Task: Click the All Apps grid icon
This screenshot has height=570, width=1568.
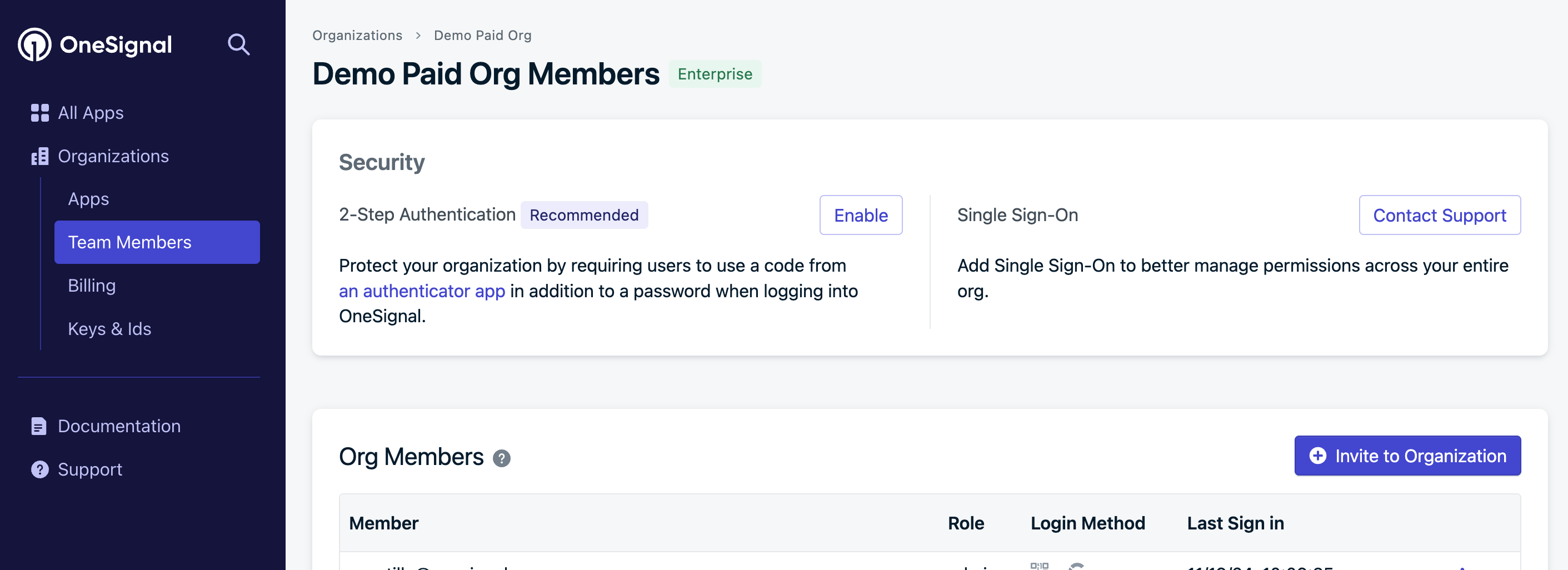Action: click(39, 113)
